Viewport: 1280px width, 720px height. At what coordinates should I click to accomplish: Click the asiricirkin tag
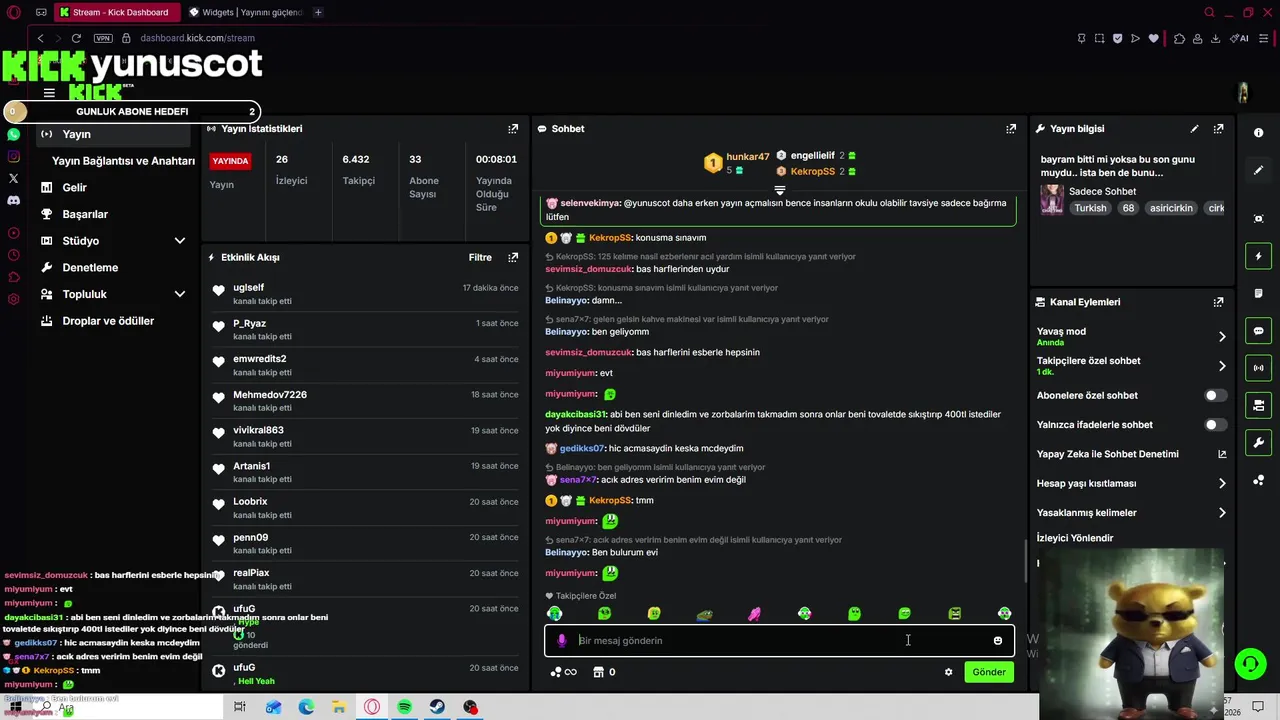click(x=1171, y=208)
